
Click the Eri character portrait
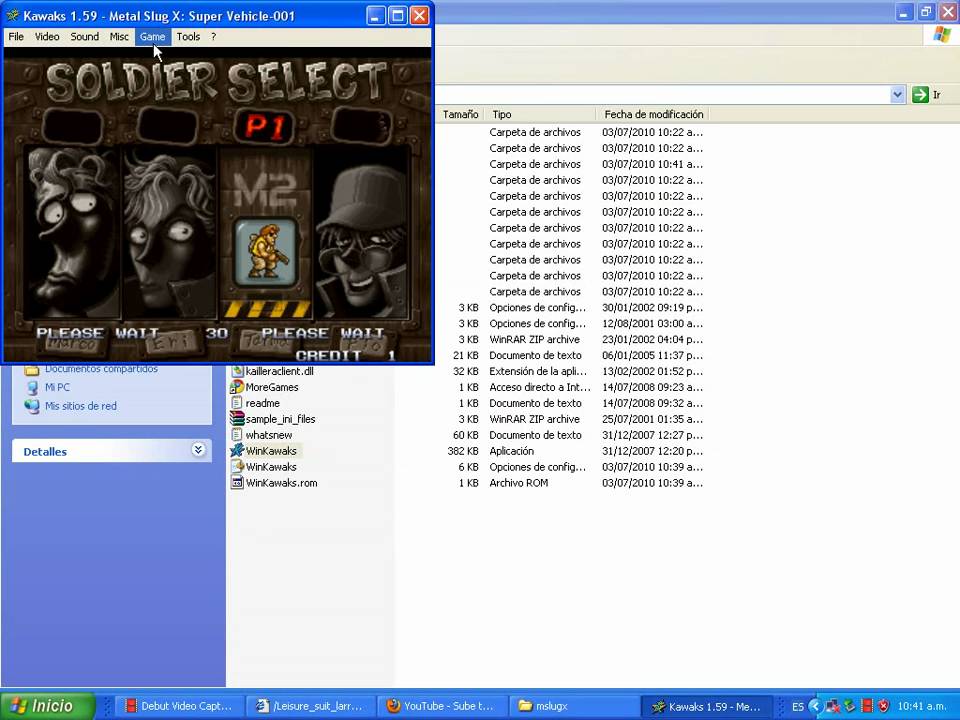[170, 233]
